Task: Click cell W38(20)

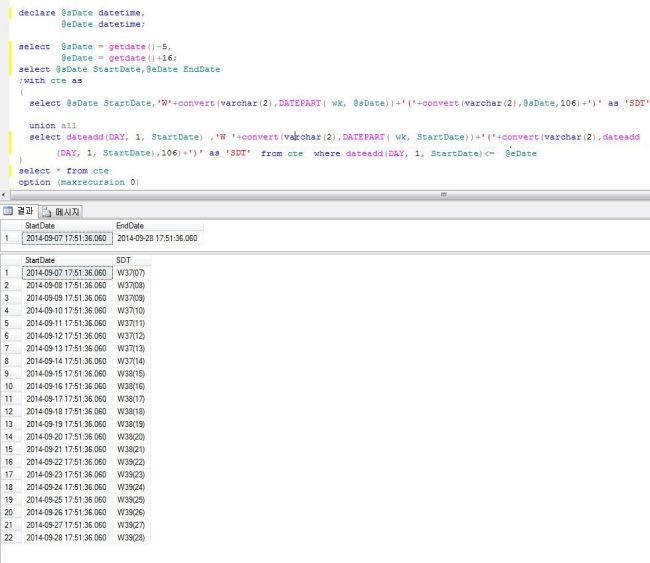Action: click(x=132, y=437)
